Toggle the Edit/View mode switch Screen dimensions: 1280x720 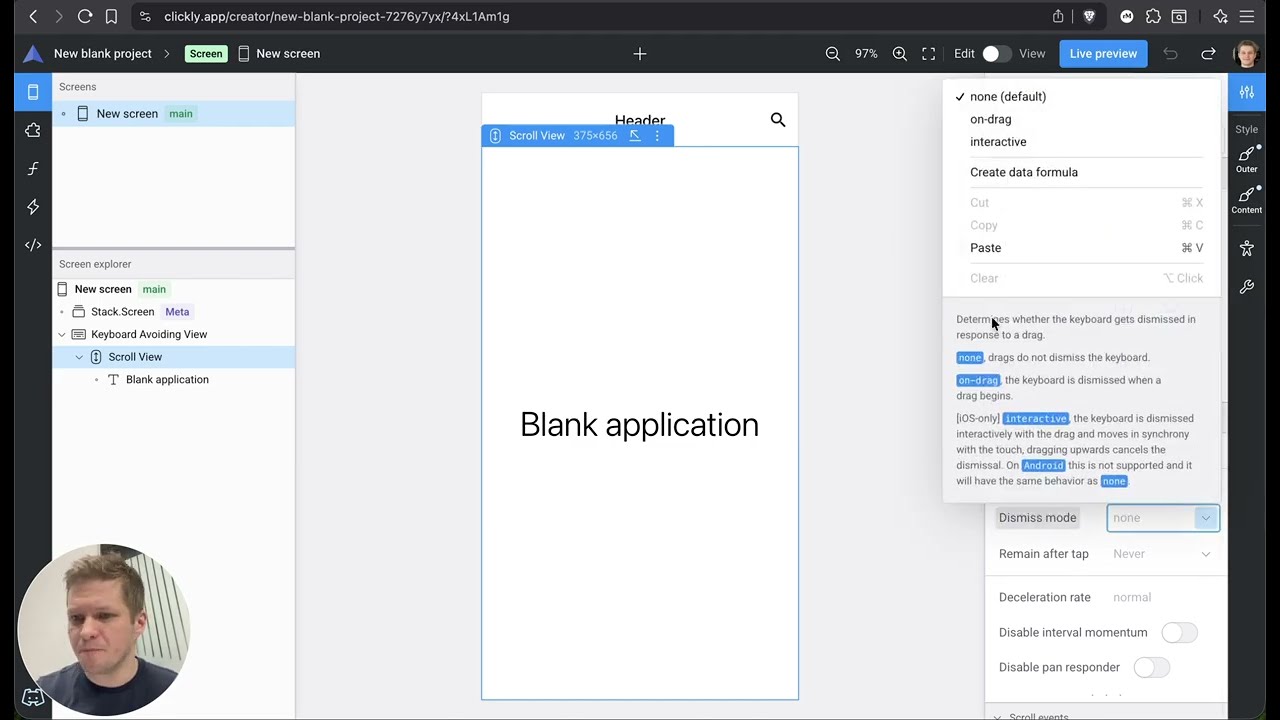996,54
